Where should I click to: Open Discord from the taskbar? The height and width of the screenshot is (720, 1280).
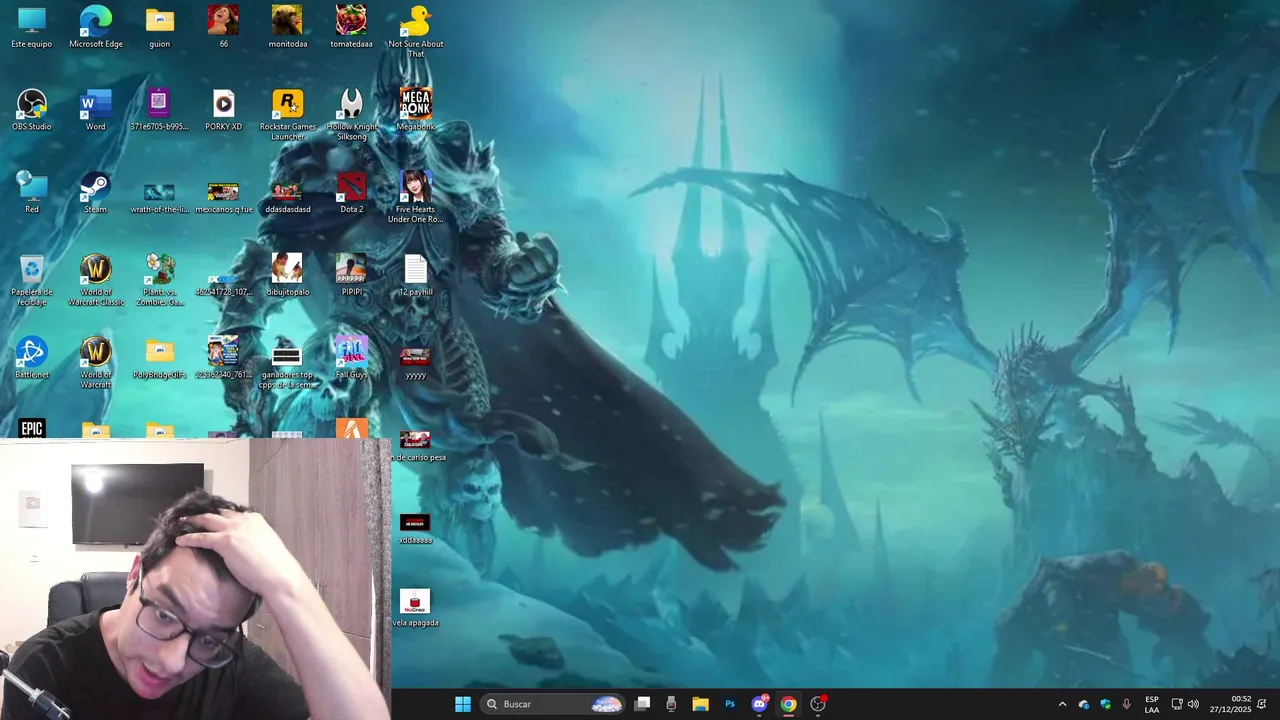(759, 704)
